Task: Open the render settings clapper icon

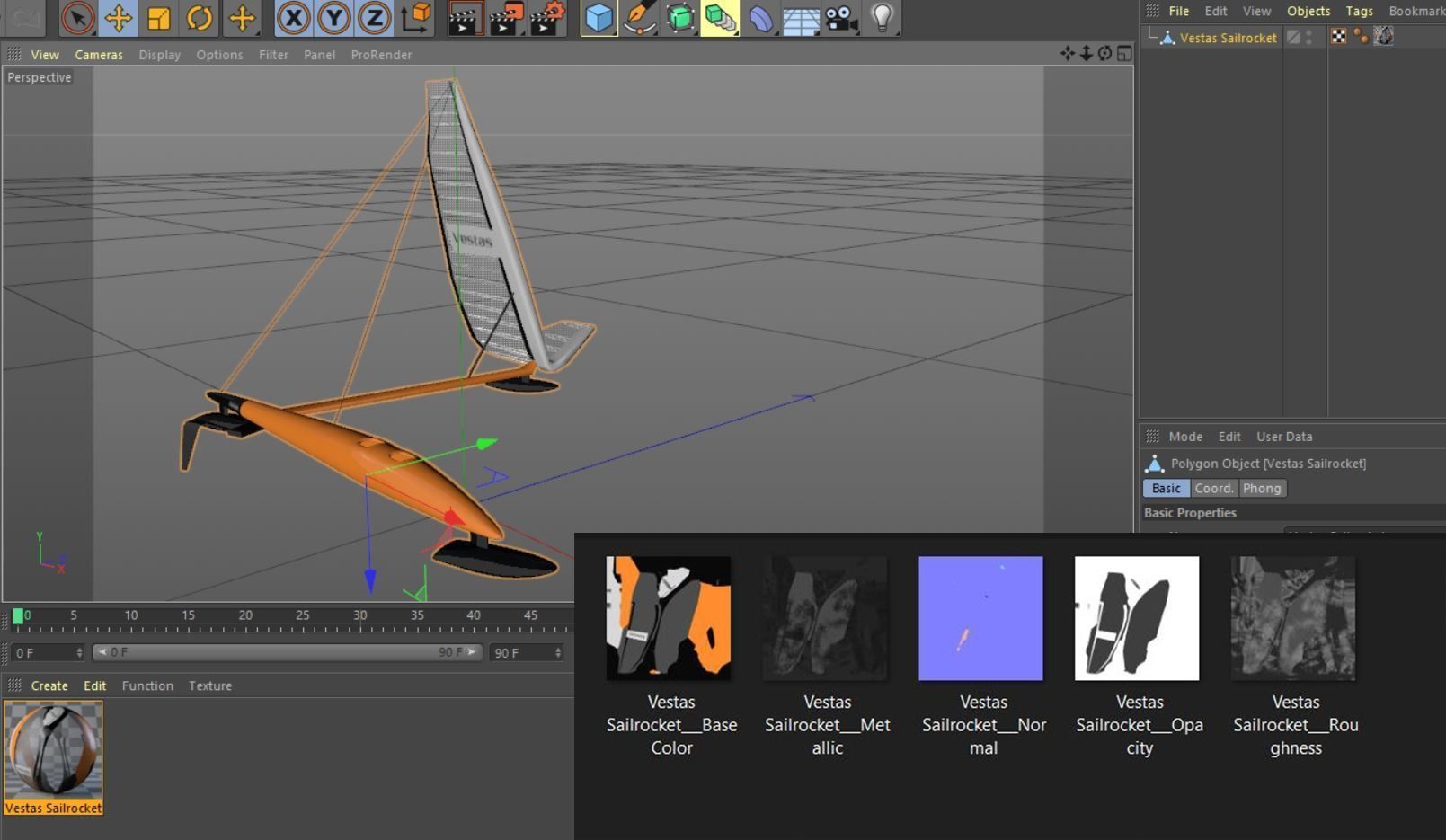Action: 547,17
